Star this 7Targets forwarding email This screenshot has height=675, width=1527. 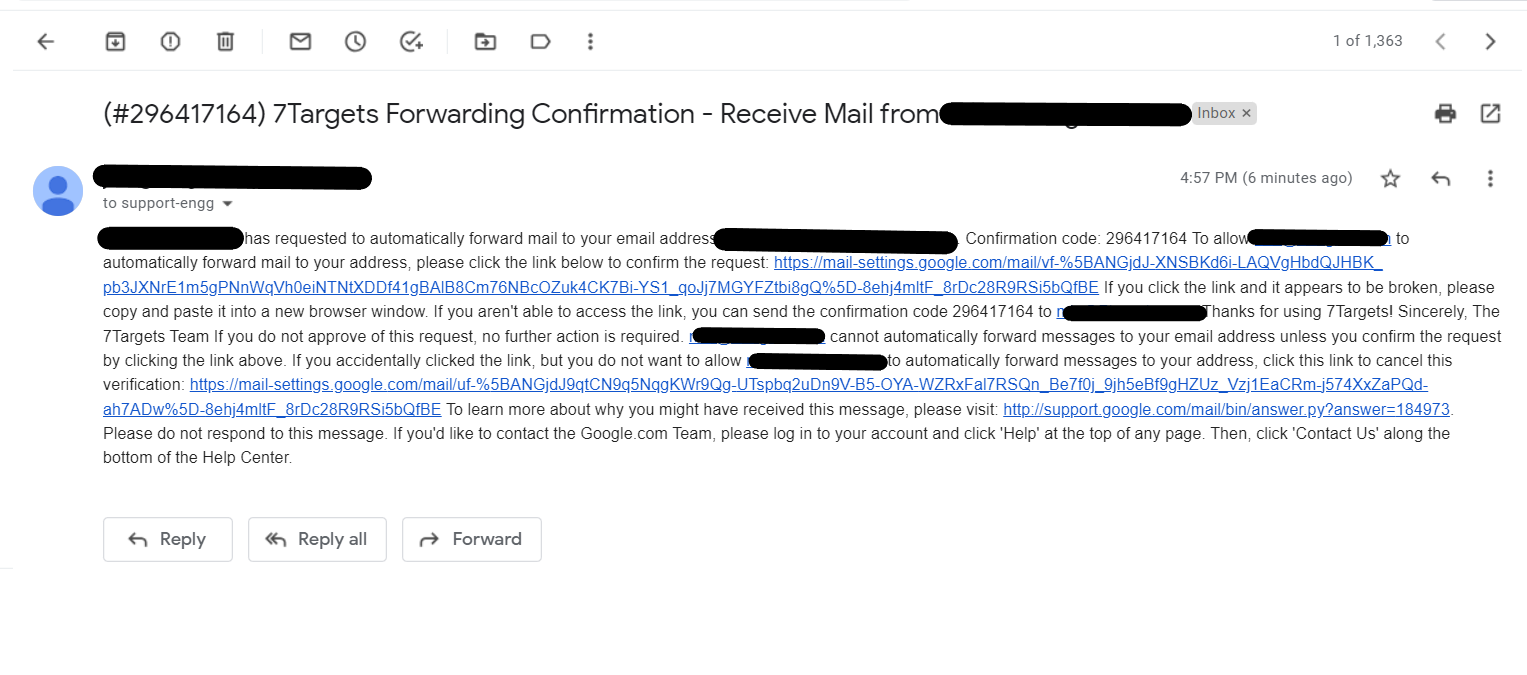1390,179
